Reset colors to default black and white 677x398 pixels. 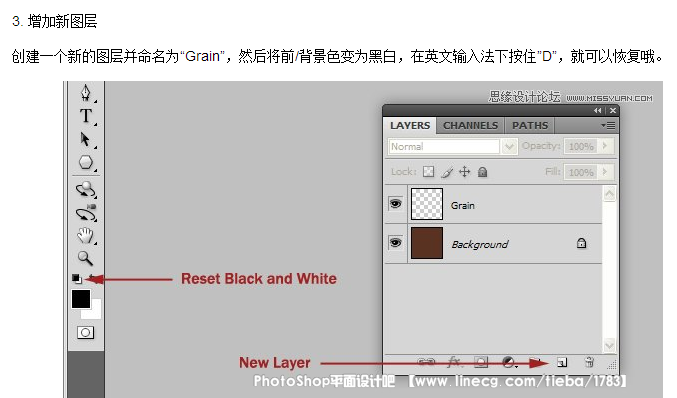[76, 279]
